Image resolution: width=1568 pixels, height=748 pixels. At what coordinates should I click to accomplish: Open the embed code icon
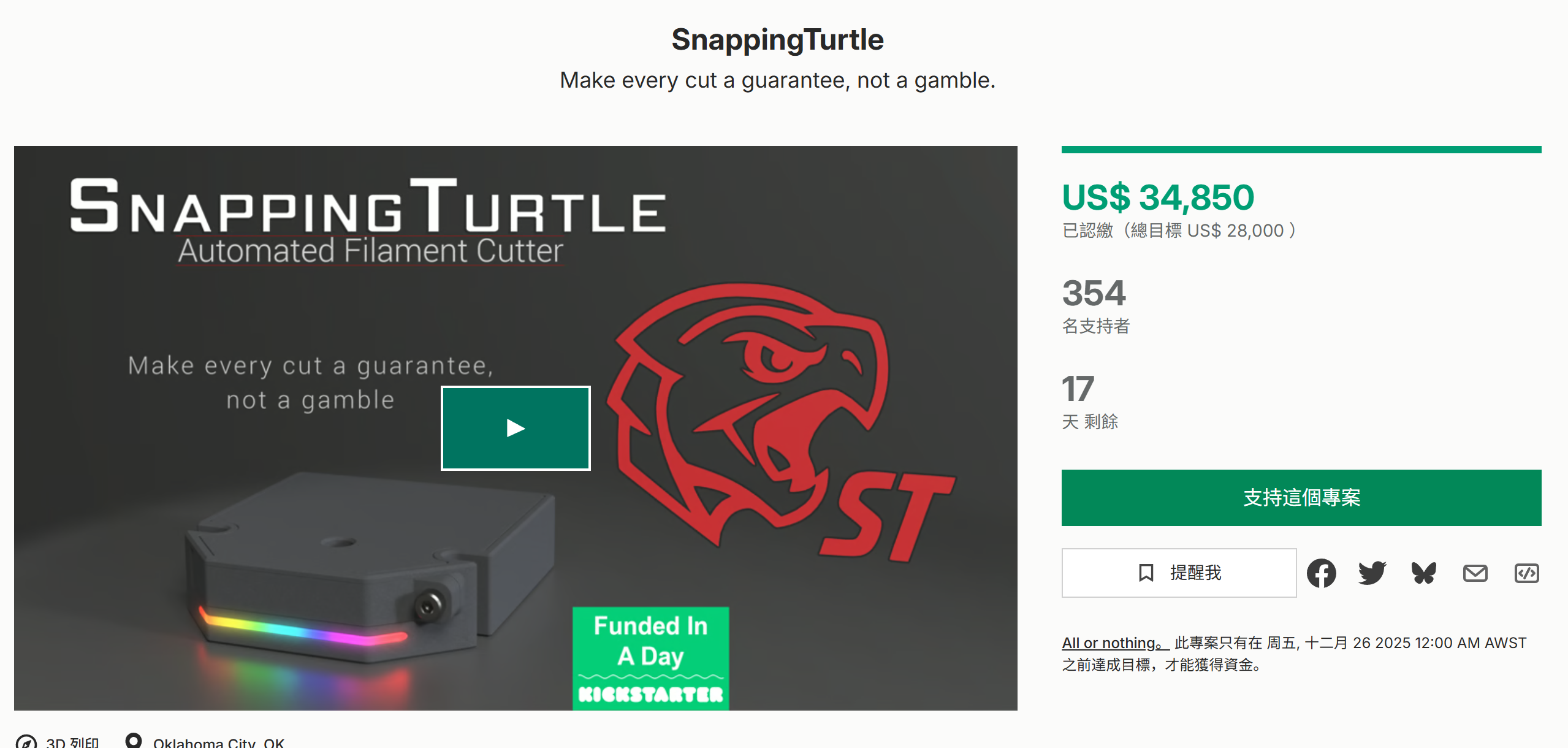point(1526,573)
